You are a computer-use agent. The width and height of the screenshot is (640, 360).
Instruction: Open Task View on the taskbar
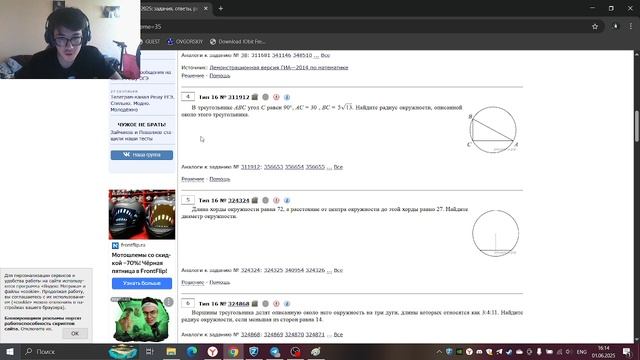coord(149,351)
